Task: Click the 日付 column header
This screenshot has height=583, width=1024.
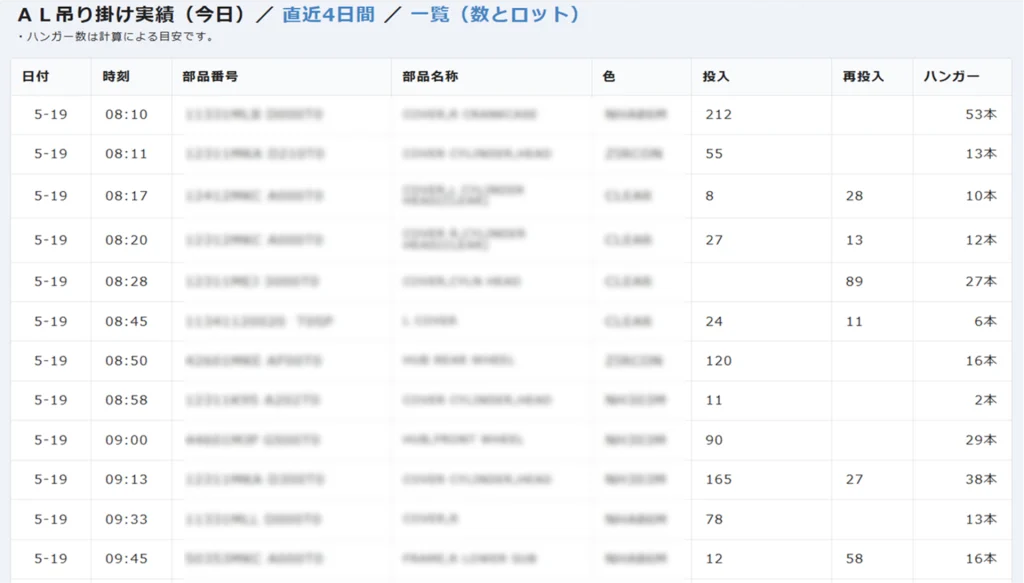Action: tap(36, 77)
